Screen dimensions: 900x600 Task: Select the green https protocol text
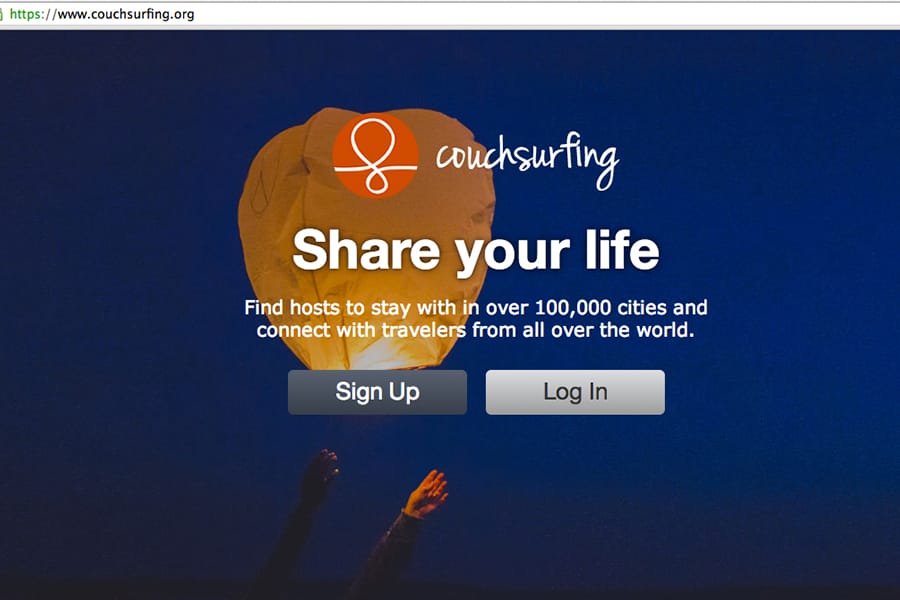click(x=30, y=14)
